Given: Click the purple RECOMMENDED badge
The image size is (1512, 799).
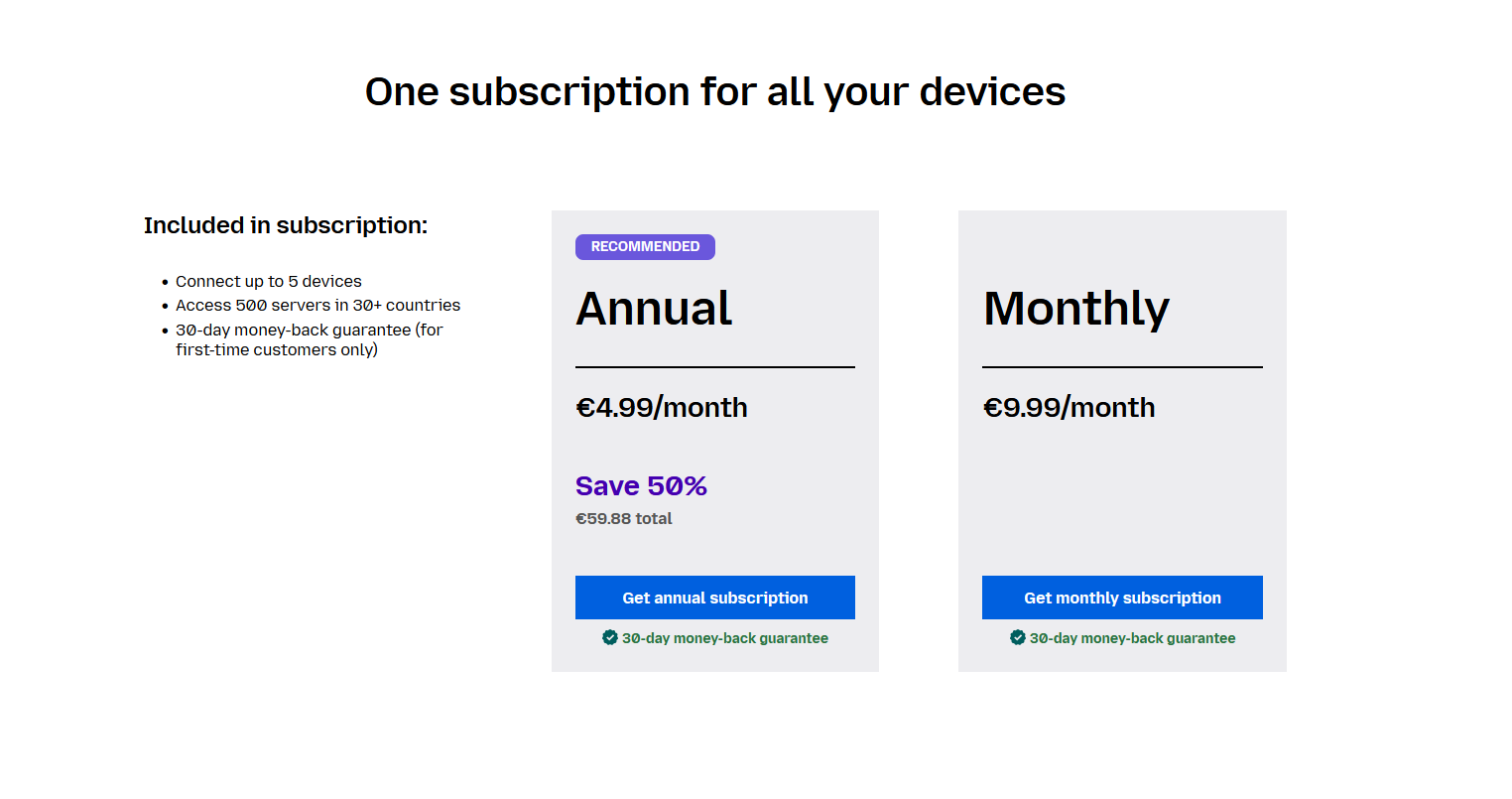Looking at the screenshot, I should (645, 247).
